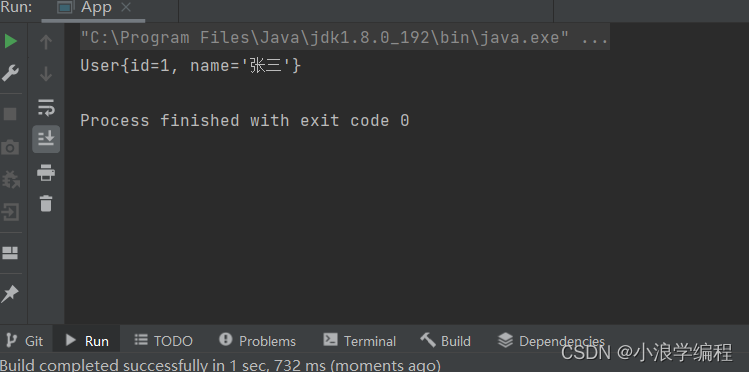The image size is (749, 372).
Task: Toggle the Pin Tab pushpin
Action: (x=10, y=294)
